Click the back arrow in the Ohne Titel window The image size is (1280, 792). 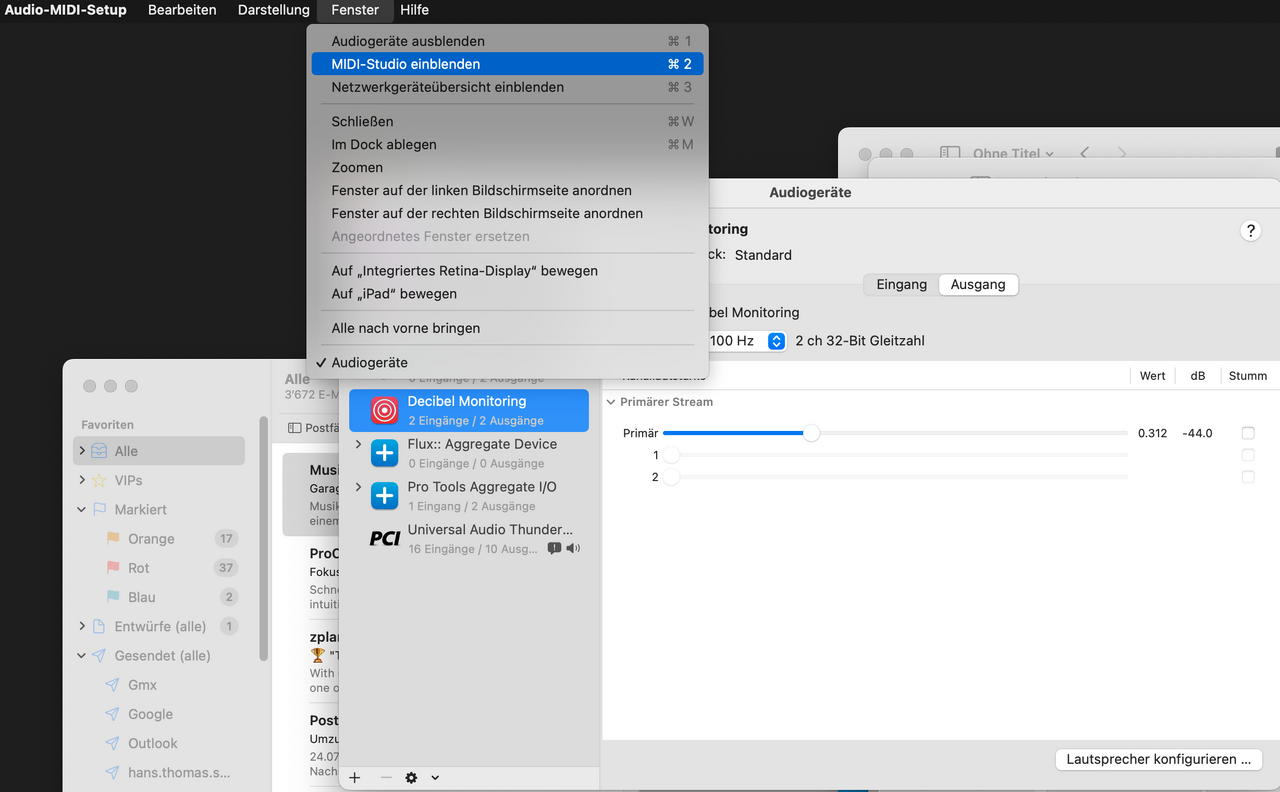1085,153
